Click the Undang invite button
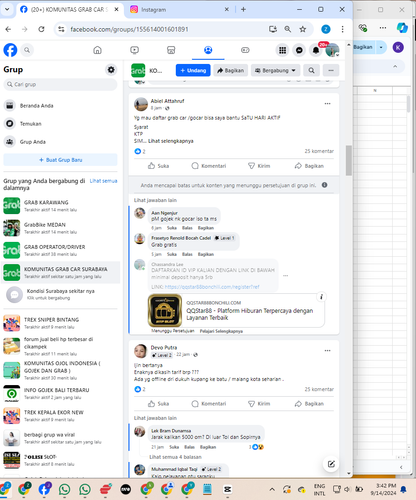Viewport: 416px width, 500px height. (193, 70)
